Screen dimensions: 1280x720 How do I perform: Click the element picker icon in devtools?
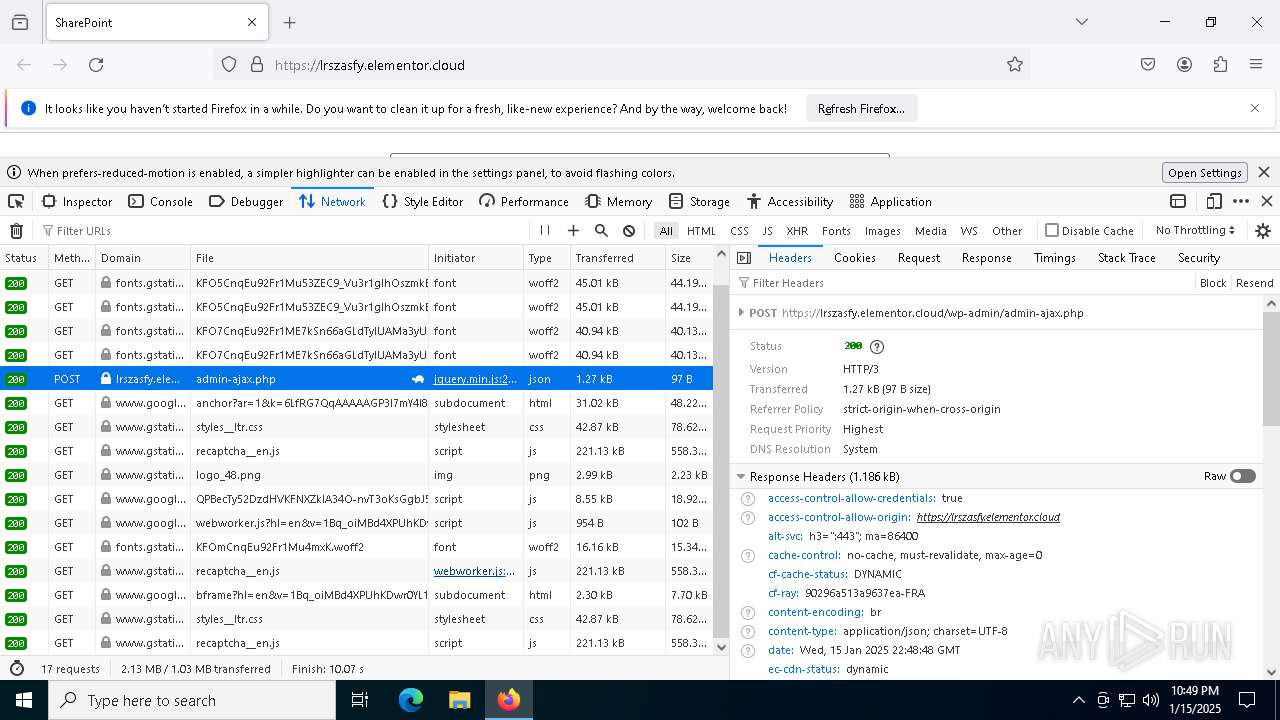click(16, 201)
